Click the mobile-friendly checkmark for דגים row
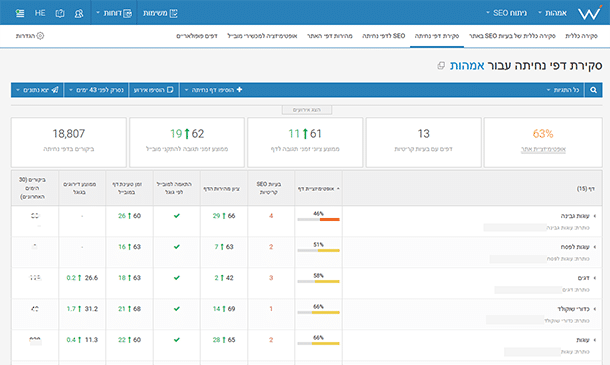 tap(177, 278)
